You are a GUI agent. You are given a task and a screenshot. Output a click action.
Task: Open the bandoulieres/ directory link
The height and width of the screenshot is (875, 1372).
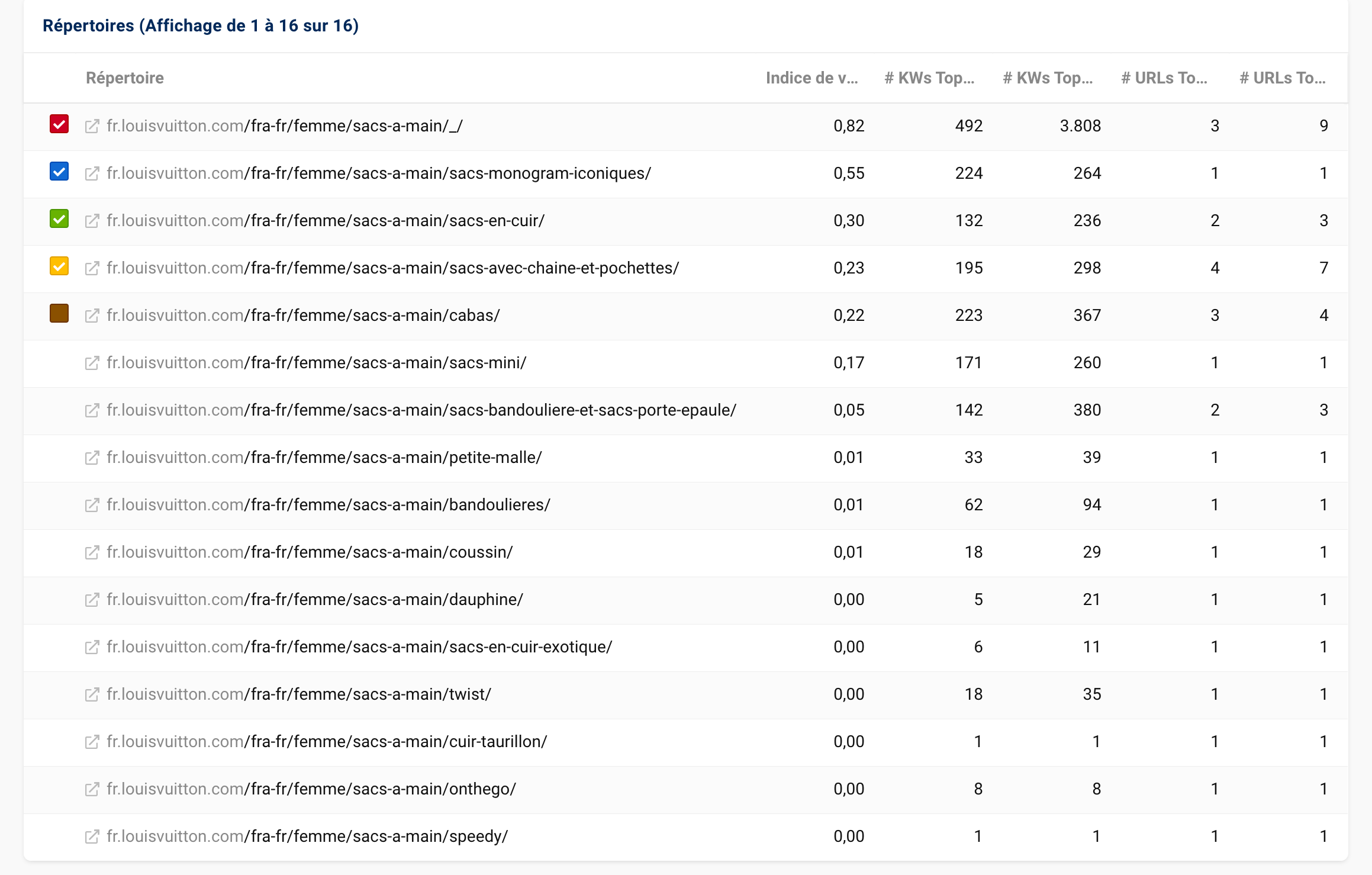click(328, 505)
